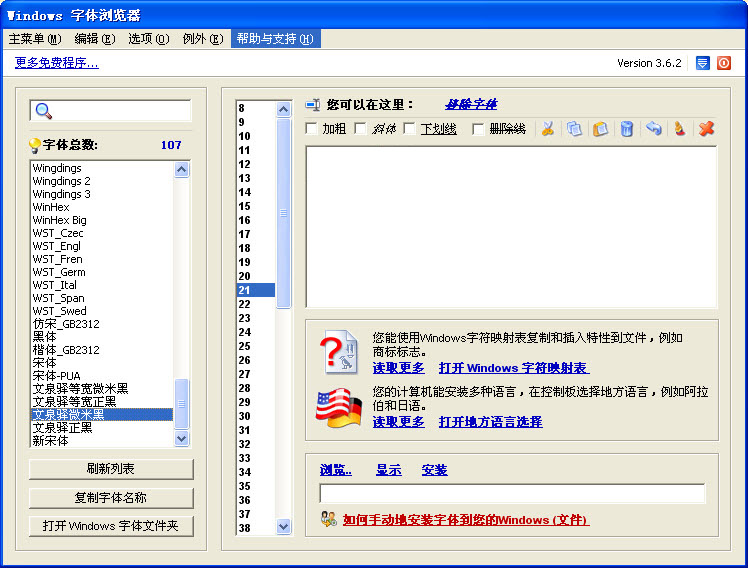Screen dimensions: 748x568
Task: Click the scissors cut icon
Action: coord(547,129)
